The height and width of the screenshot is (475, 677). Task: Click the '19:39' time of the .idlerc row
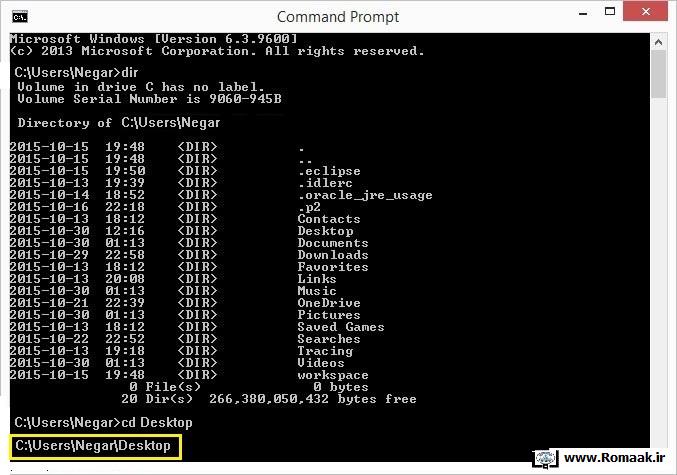pos(125,183)
